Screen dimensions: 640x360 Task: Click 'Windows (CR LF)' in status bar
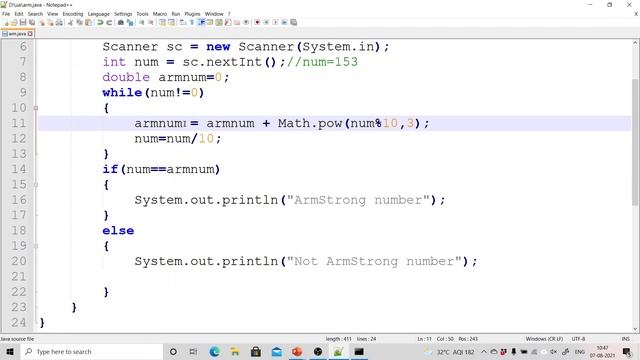tap(544, 339)
